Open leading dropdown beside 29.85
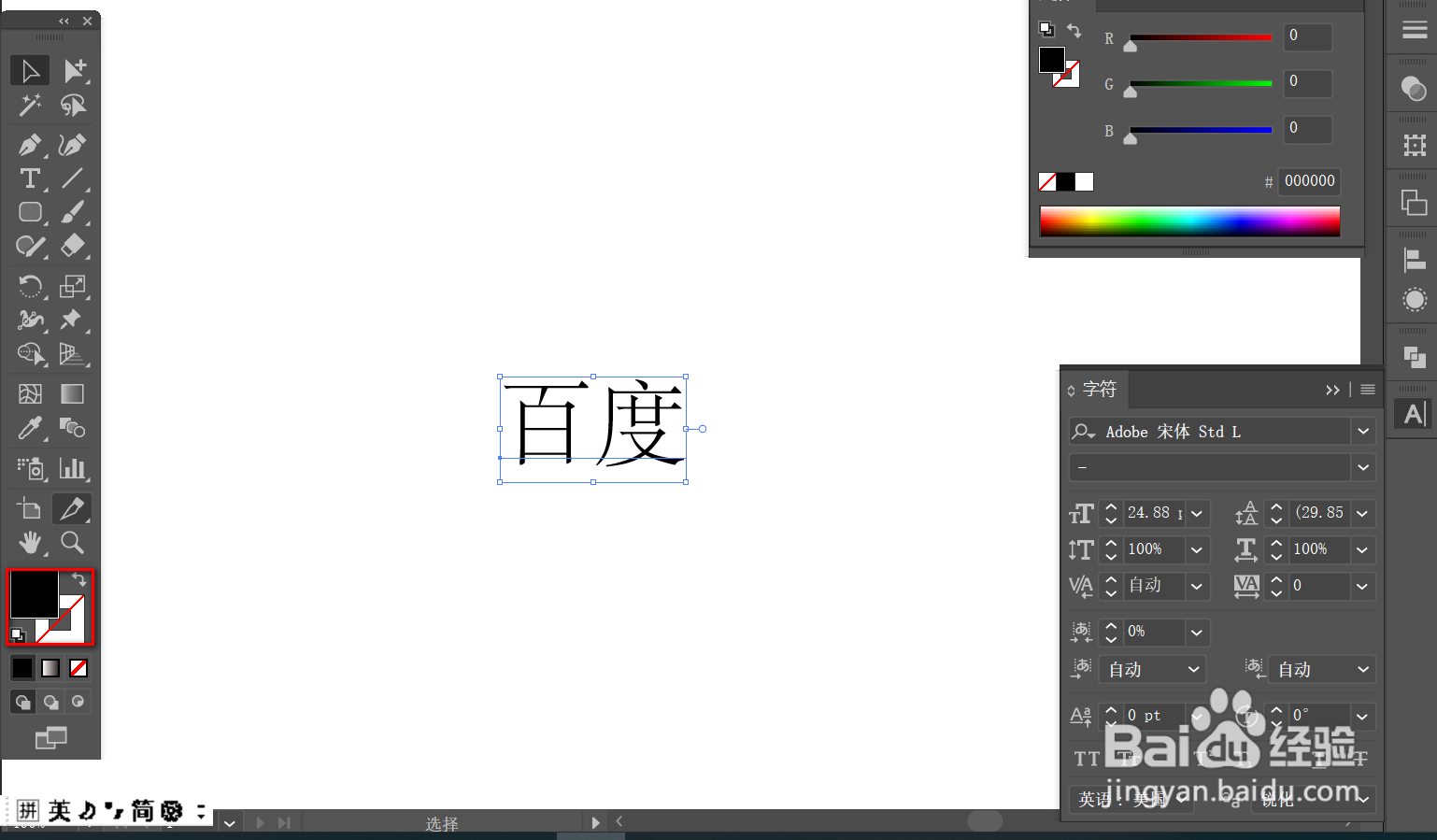Viewport: 1437px width, 840px height. [x=1362, y=513]
